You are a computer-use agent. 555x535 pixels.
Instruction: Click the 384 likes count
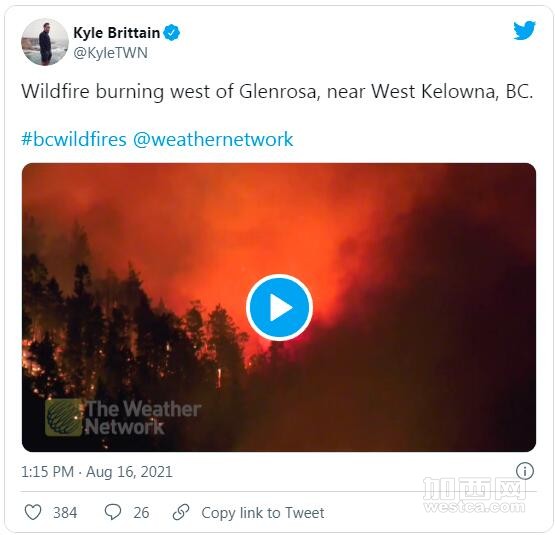click(65, 512)
